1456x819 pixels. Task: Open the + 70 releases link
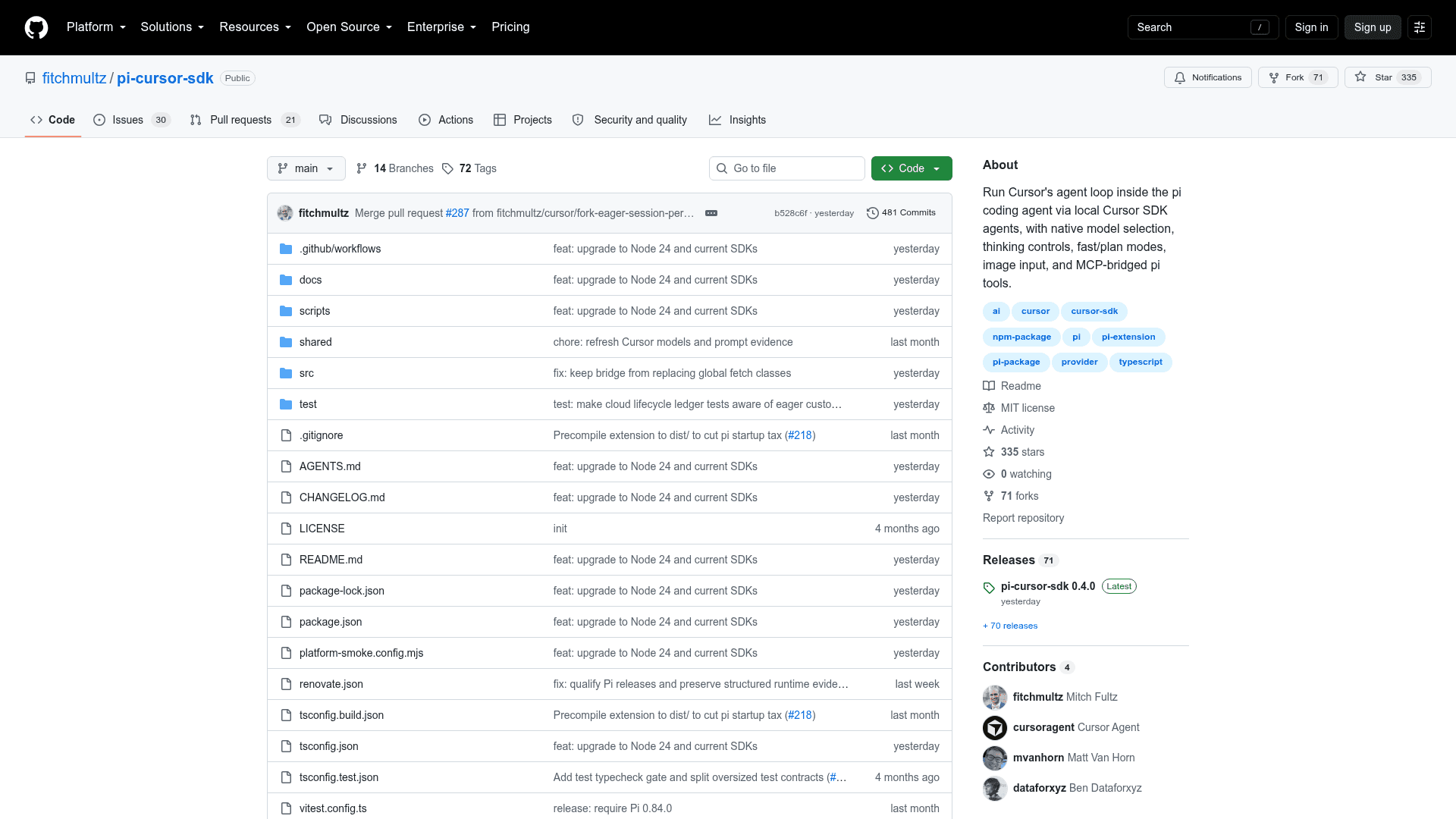click(x=1010, y=626)
